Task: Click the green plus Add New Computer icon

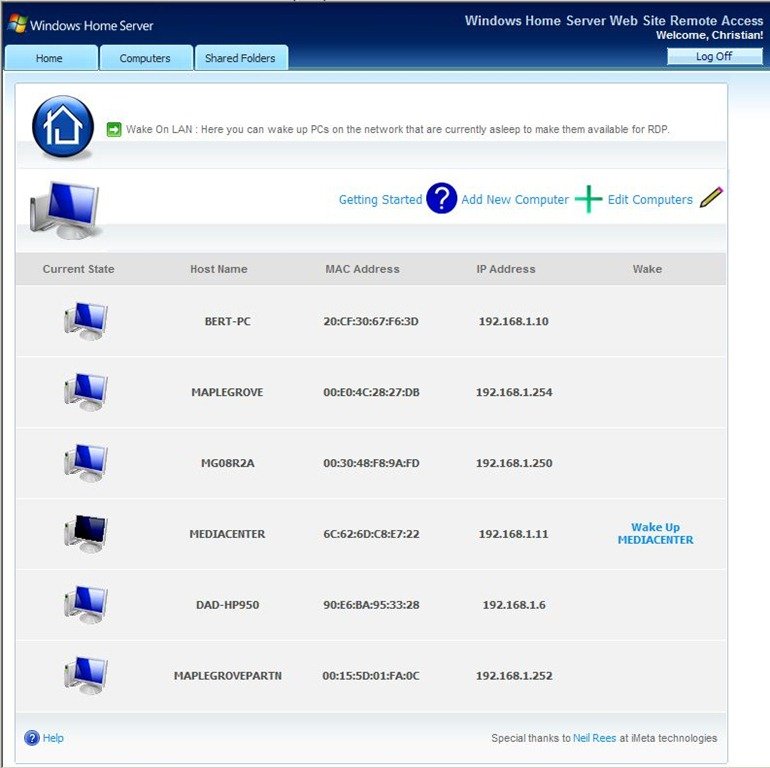Action: coord(588,199)
